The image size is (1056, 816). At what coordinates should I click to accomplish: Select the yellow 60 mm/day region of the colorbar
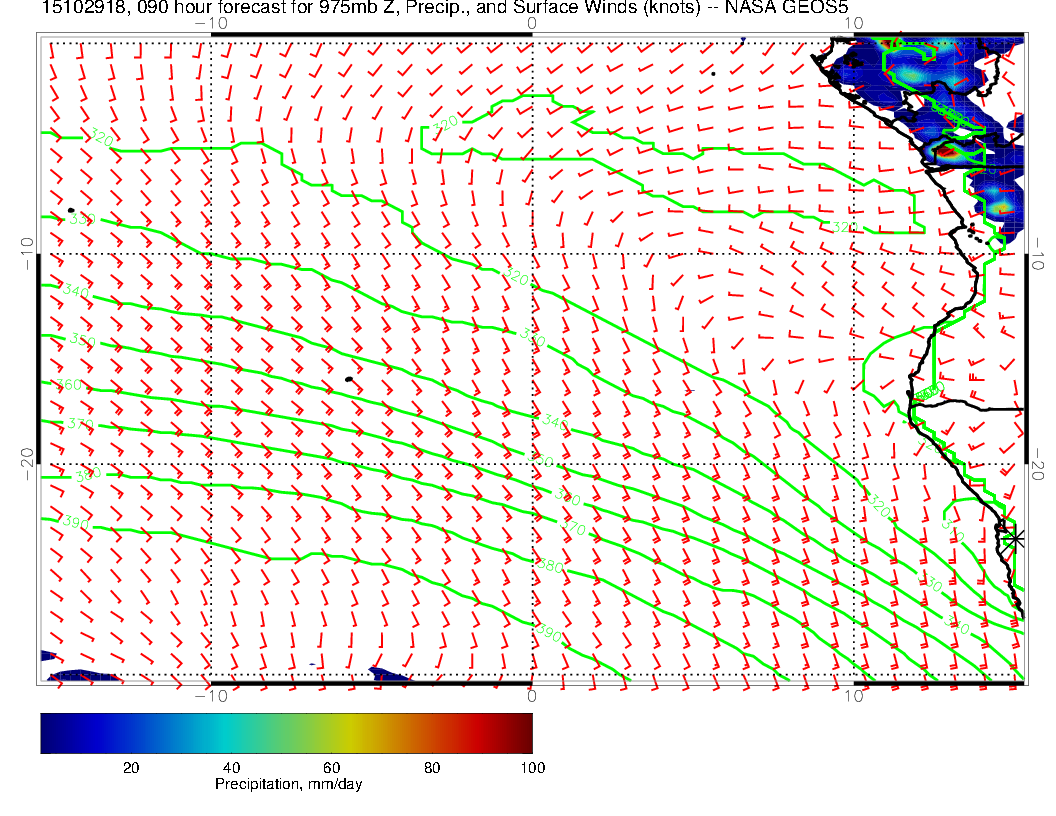click(333, 733)
